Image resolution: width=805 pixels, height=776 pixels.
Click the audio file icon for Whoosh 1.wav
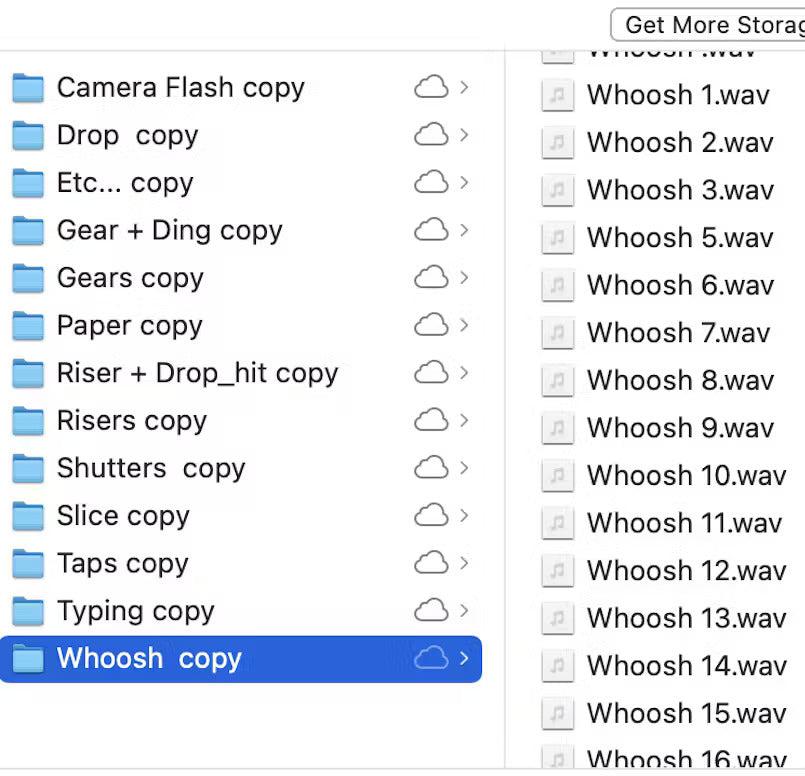tap(556, 95)
